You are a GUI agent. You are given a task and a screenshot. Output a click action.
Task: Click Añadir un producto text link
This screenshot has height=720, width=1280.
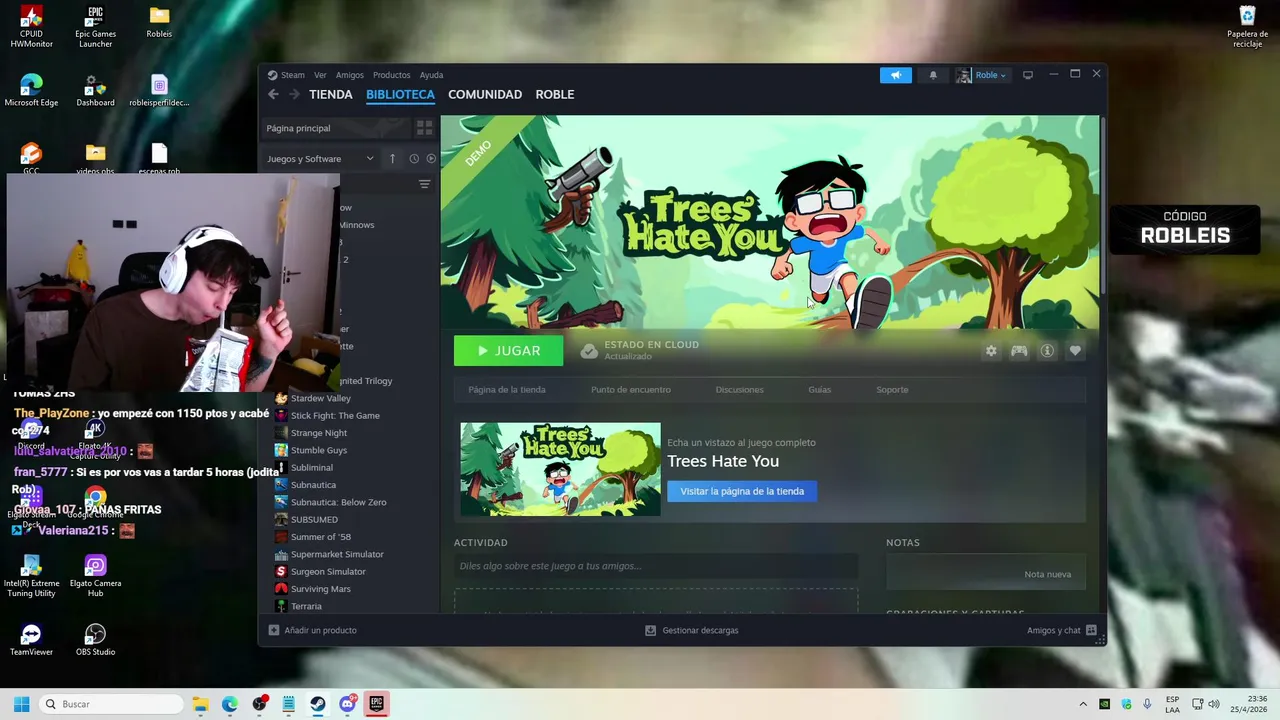(320, 630)
